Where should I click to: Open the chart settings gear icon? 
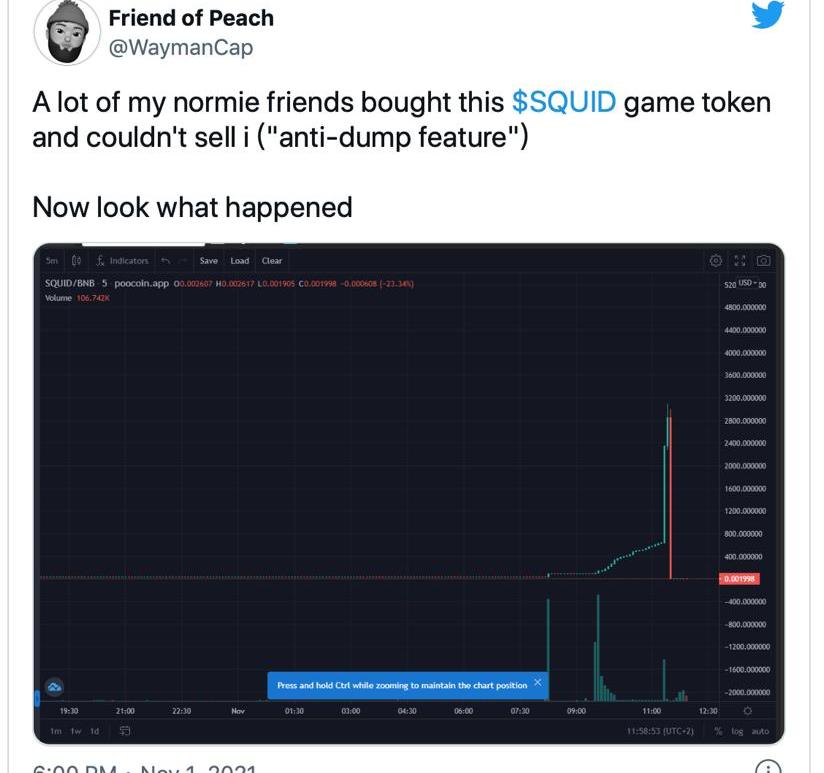[715, 261]
